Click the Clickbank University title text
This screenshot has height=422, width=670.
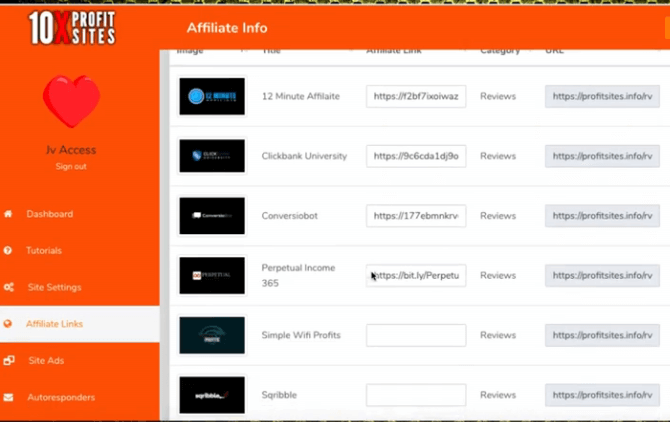click(x=304, y=156)
